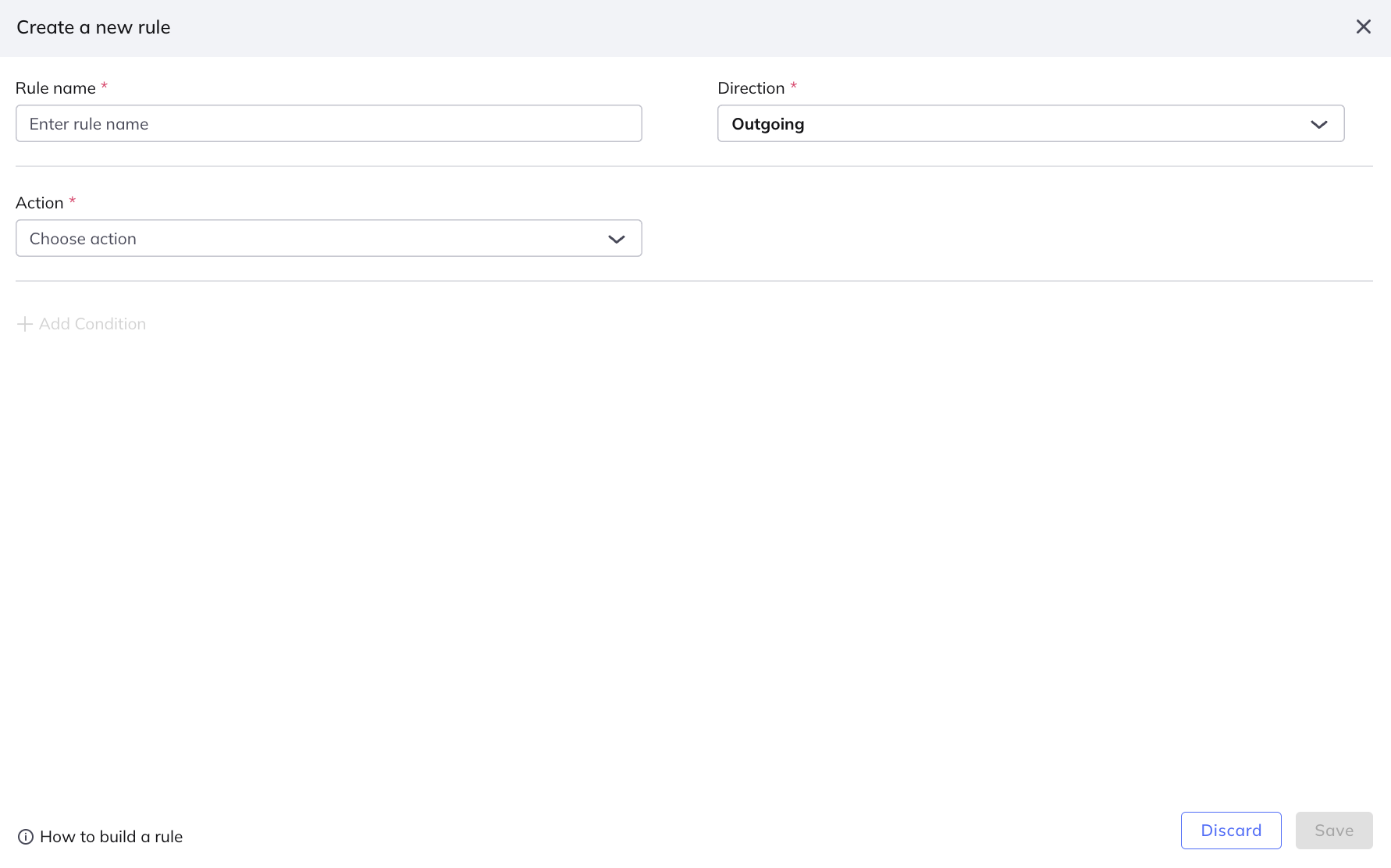The image size is (1391, 868).
Task: Open the How to build a rule link
Action: point(111,837)
